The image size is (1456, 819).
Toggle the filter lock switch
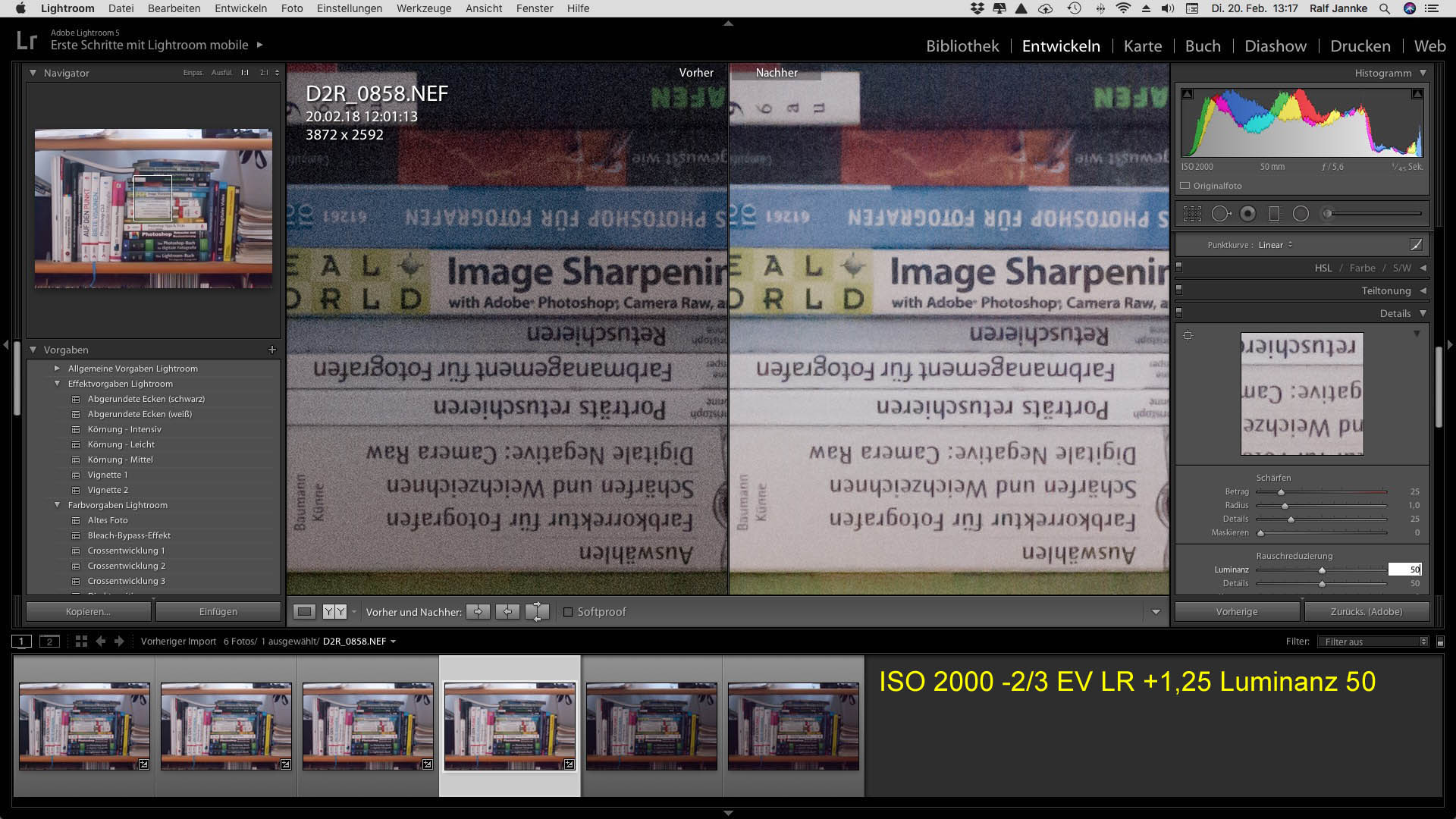[x=1440, y=642]
